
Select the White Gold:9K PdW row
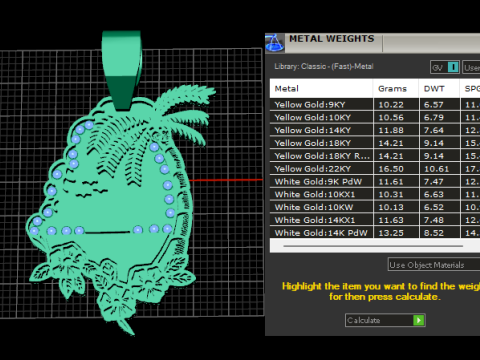[x=375, y=182]
